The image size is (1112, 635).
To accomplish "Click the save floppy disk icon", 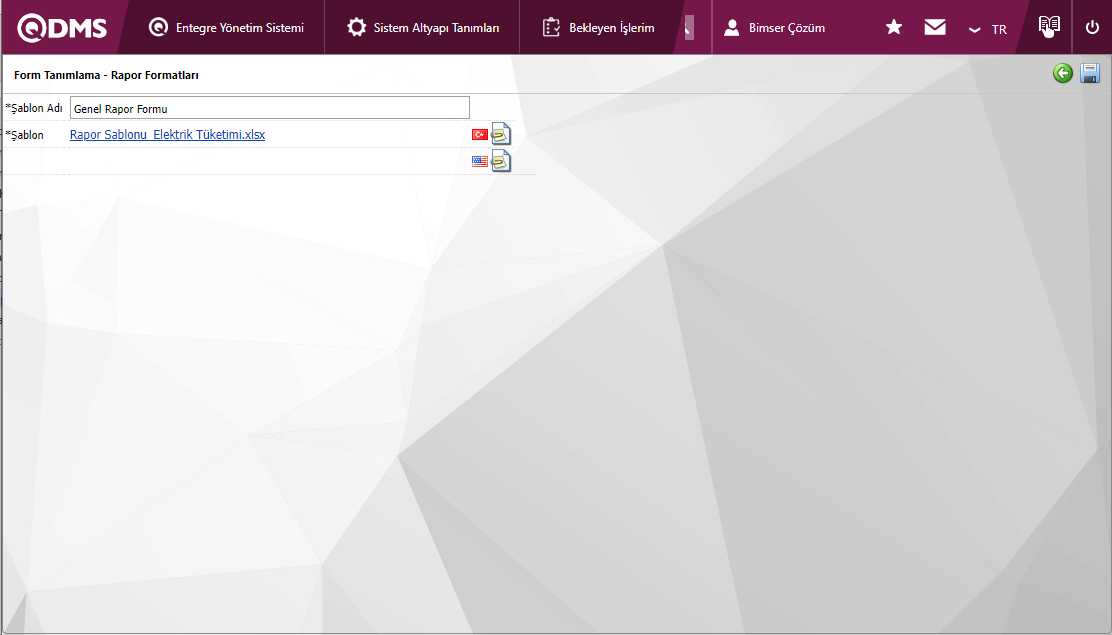I will [x=1090, y=73].
